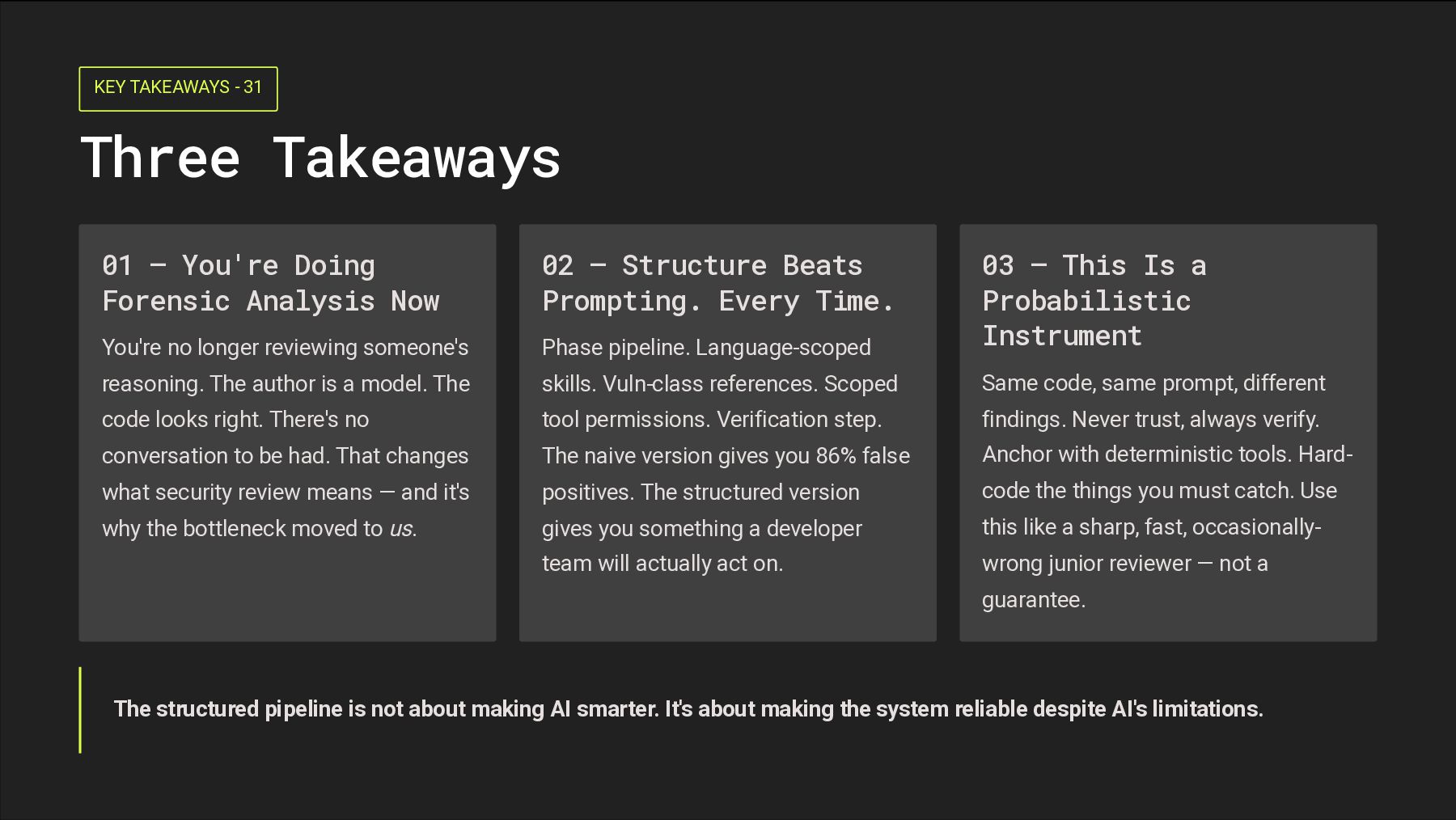Viewport: 1456px width, 820px height.
Task: Click the word 'Probabilistic' in third heading
Action: point(1086,301)
